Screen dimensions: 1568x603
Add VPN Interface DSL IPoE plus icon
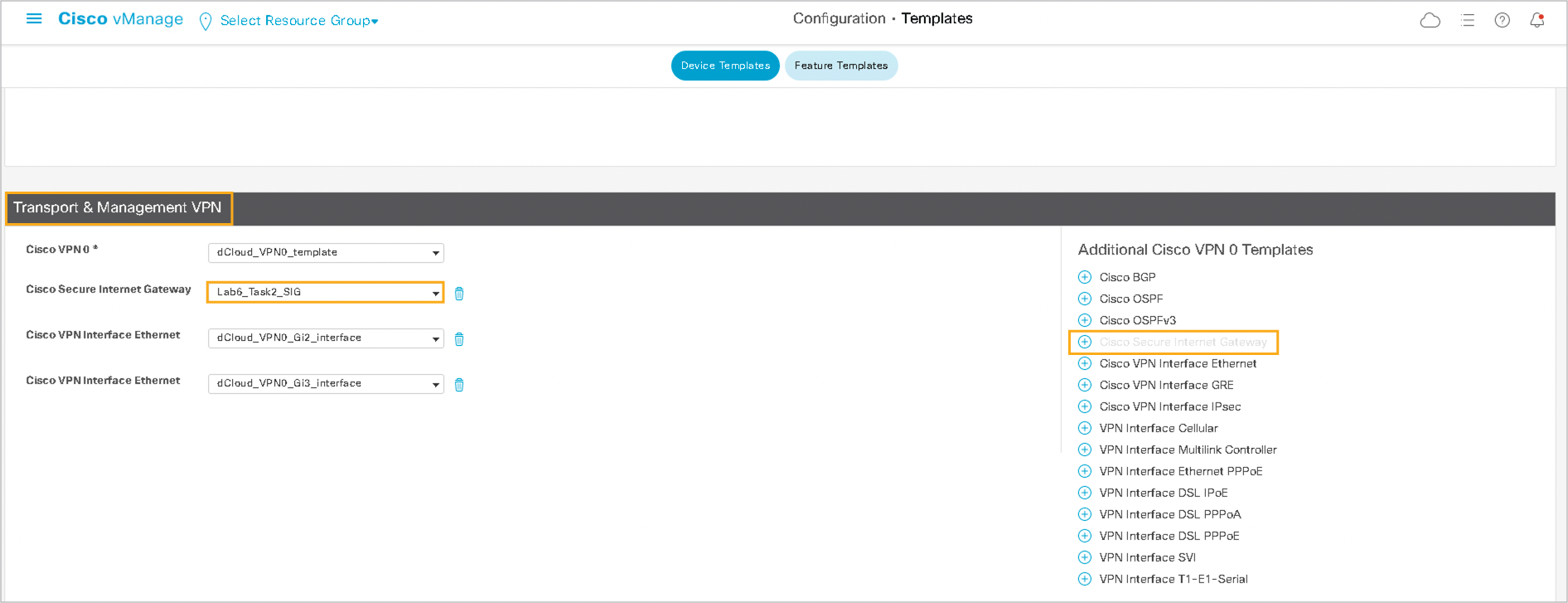coord(1084,493)
